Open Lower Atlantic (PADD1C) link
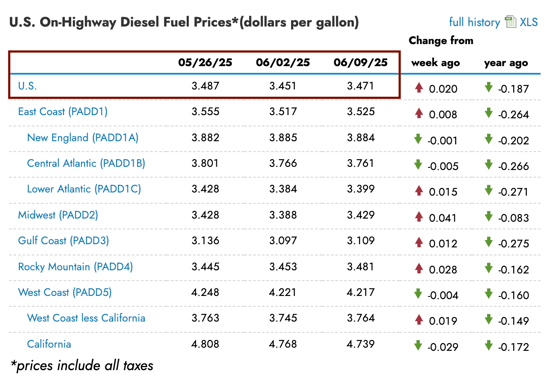The width and height of the screenshot is (556, 376). click(x=84, y=189)
